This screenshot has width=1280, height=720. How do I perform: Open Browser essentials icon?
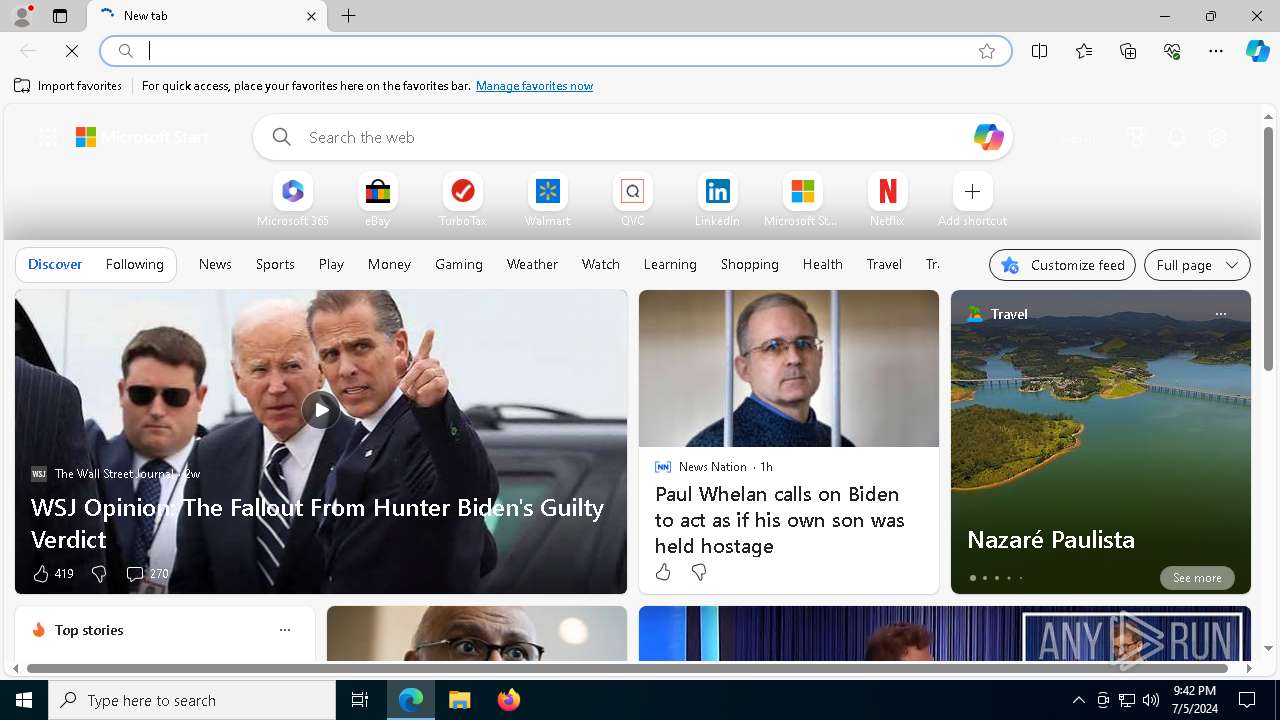1172,51
